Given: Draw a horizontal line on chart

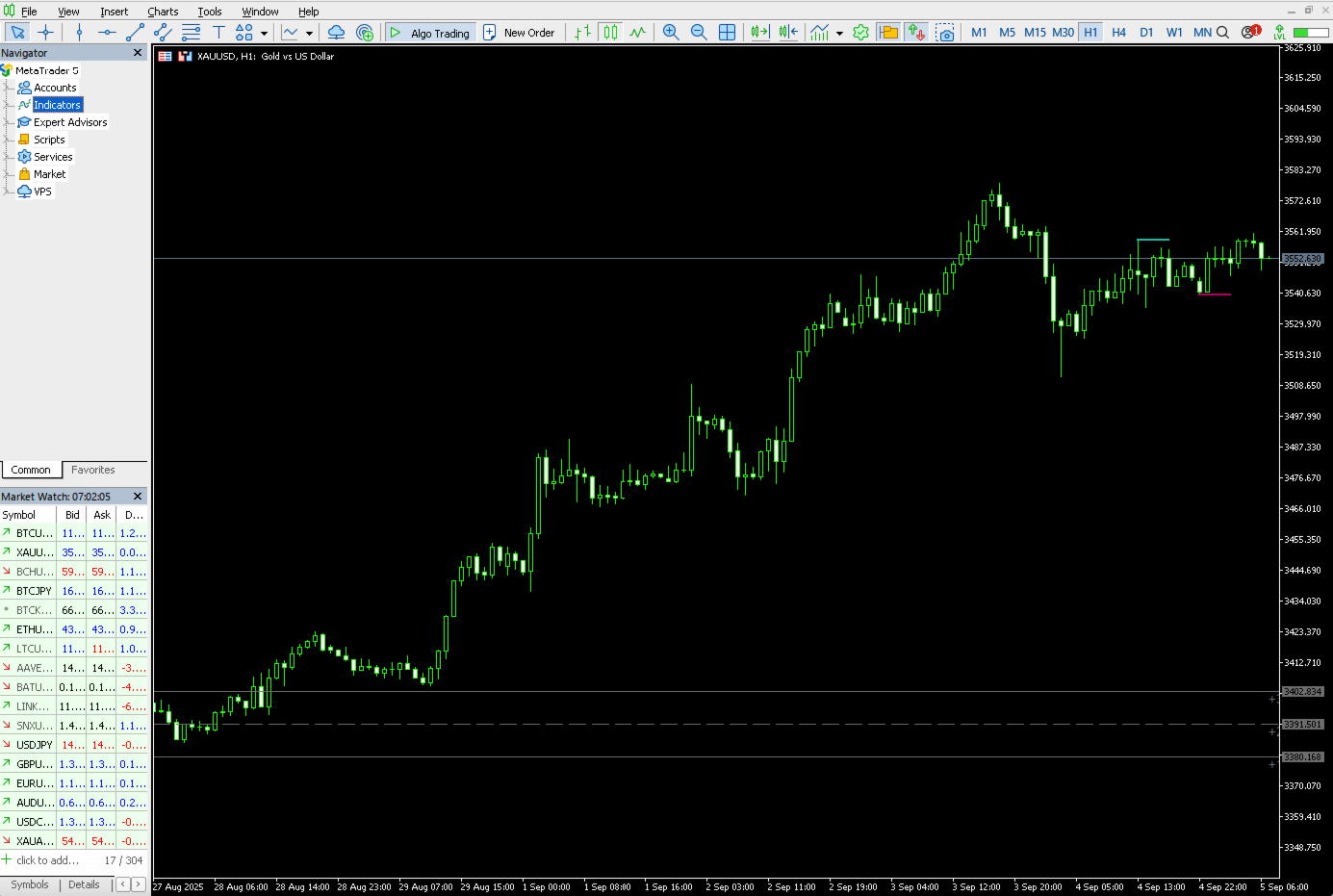Looking at the screenshot, I should pyautogui.click(x=107, y=32).
